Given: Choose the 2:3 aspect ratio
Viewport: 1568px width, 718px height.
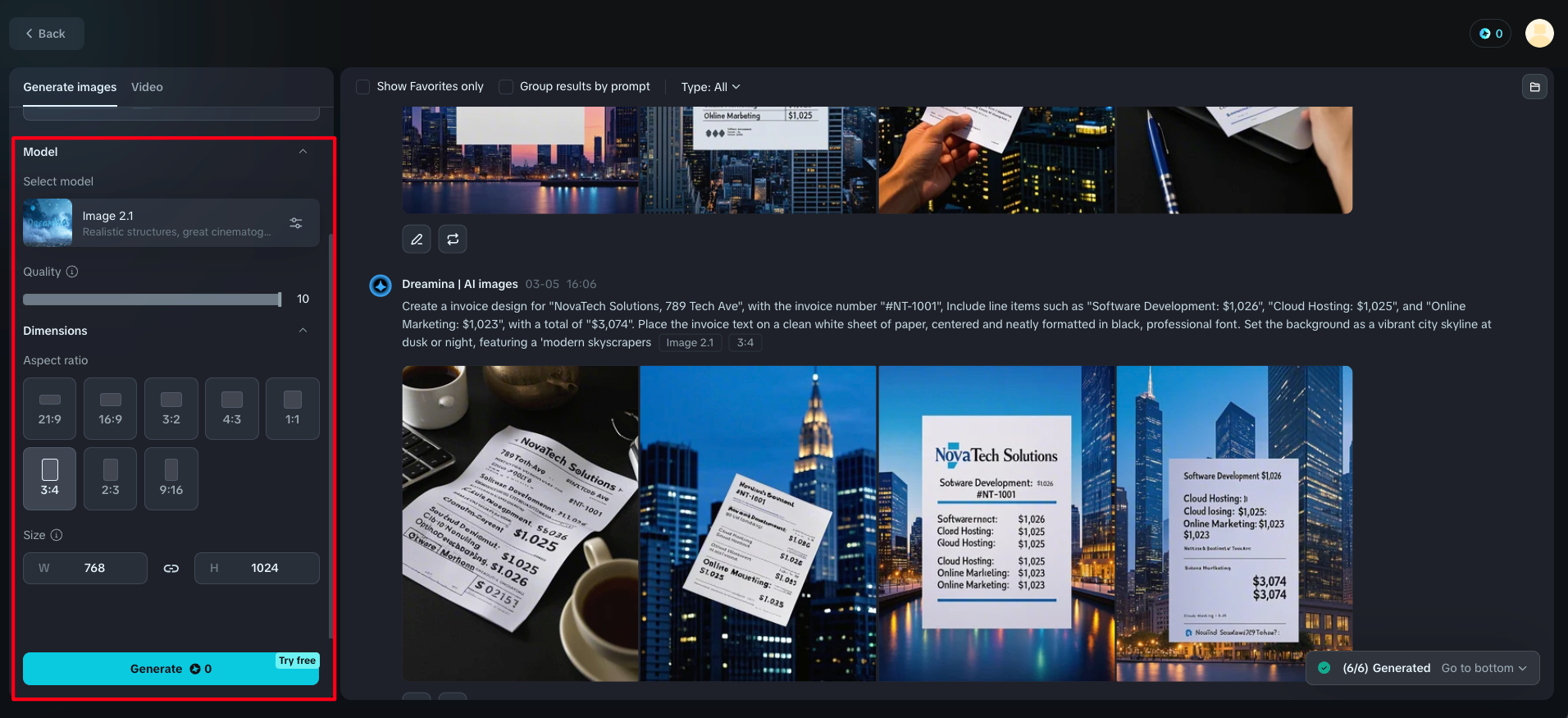Looking at the screenshot, I should [111, 479].
